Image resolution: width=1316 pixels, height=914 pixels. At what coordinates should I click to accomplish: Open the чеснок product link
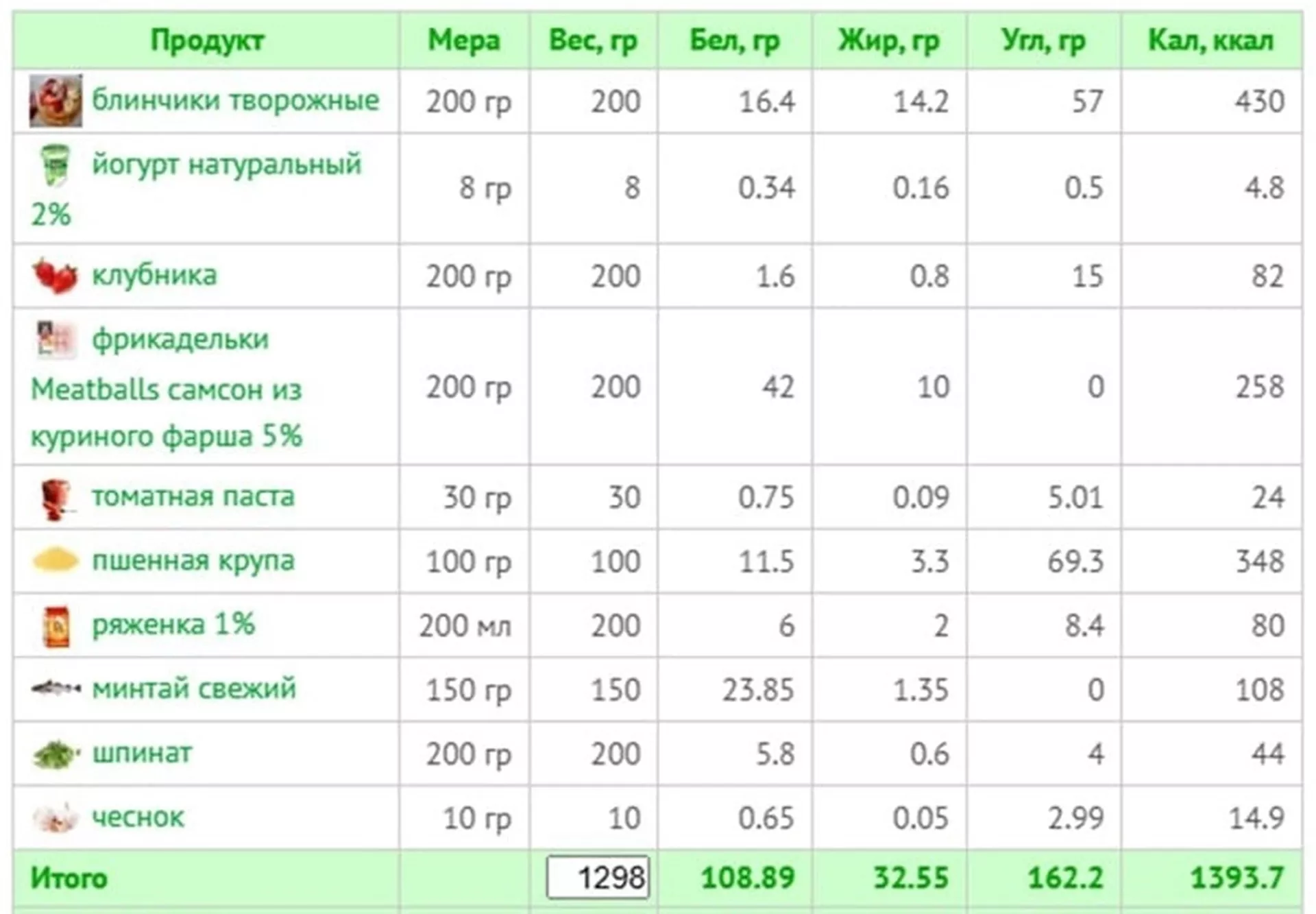pos(138,817)
